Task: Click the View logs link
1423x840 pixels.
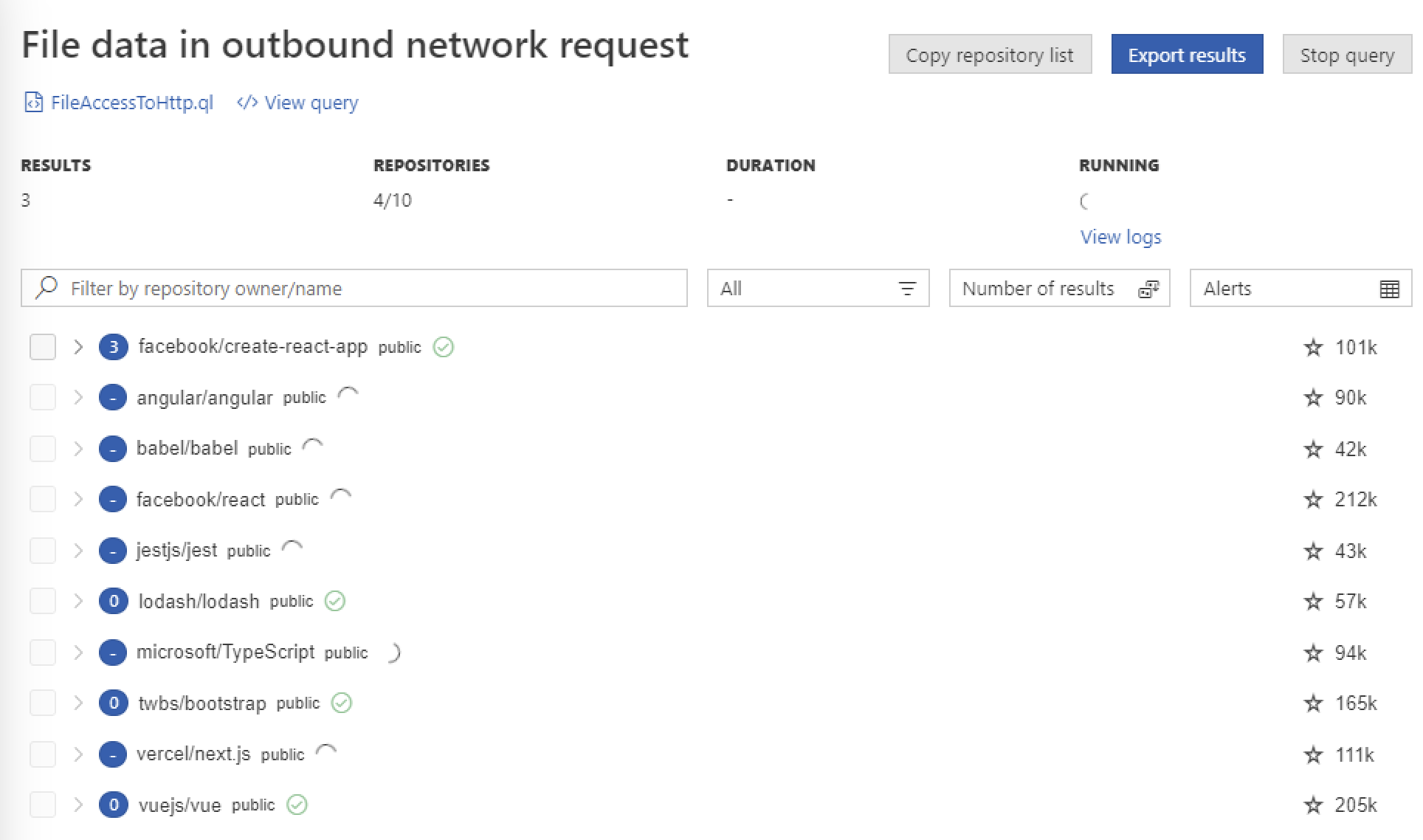Action: click(x=1119, y=236)
